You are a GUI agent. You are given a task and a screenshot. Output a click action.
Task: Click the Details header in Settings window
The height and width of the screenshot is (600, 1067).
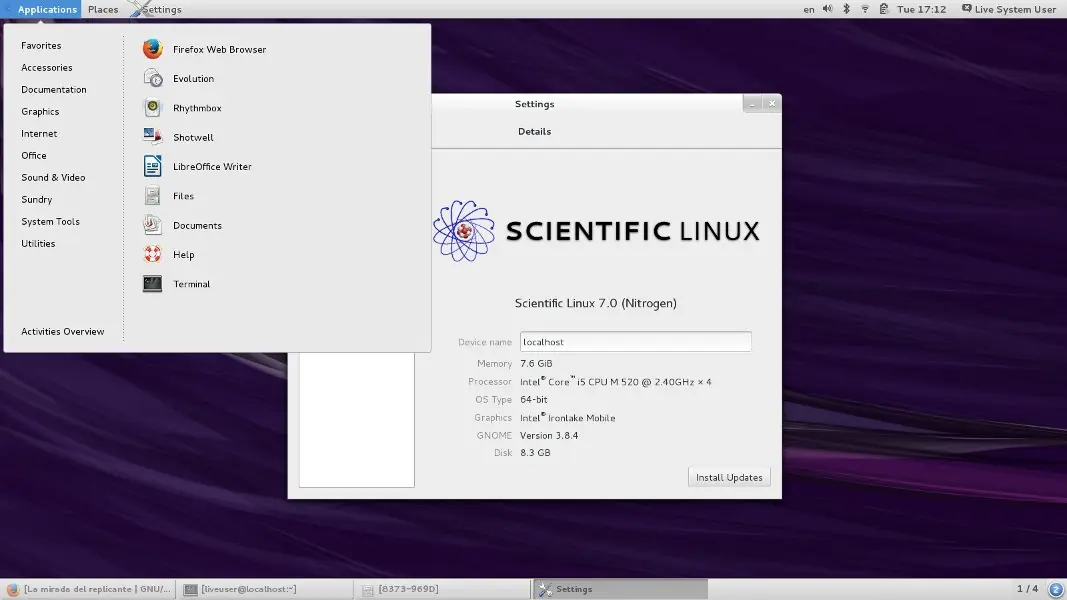tap(534, 131)
